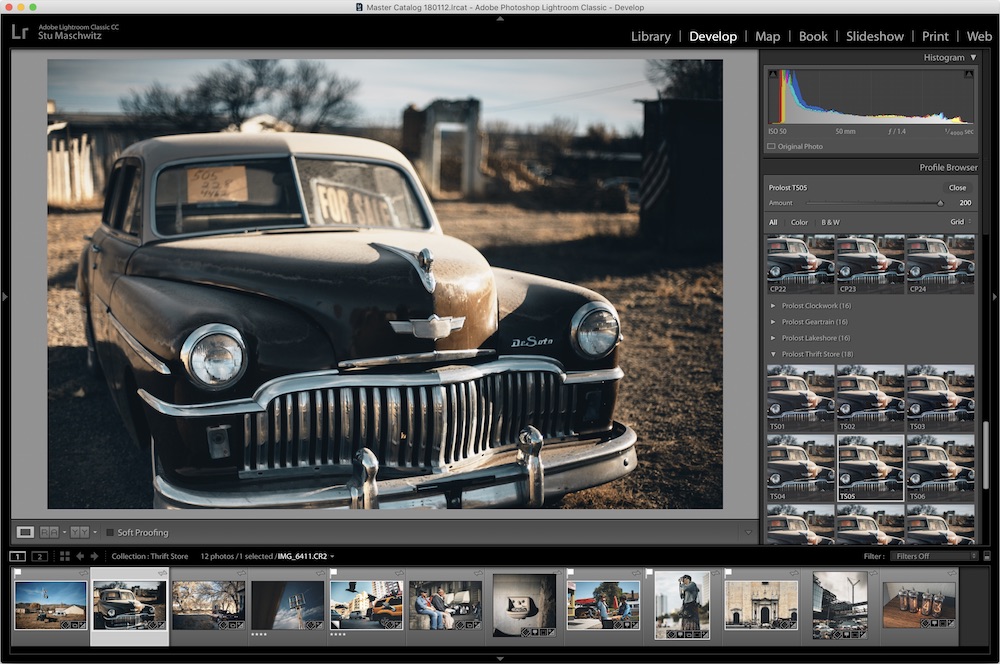The image size is (1000, 664).
Task: Click the Lr application logo
Action: coord(20,31)
